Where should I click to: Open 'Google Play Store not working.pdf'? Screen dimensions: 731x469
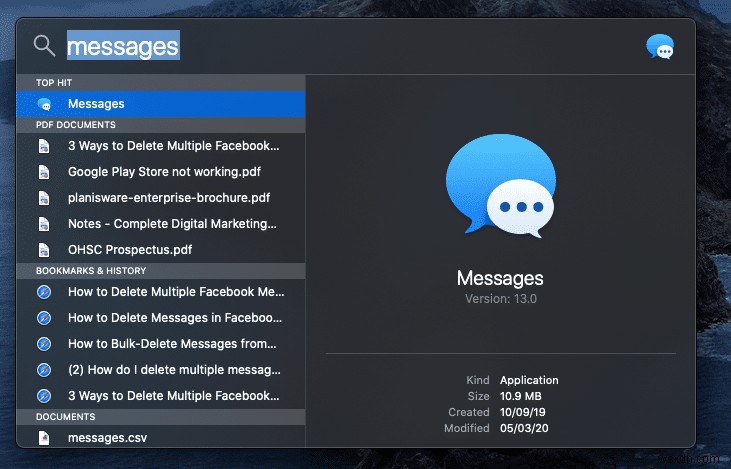[x=161, y=172]
